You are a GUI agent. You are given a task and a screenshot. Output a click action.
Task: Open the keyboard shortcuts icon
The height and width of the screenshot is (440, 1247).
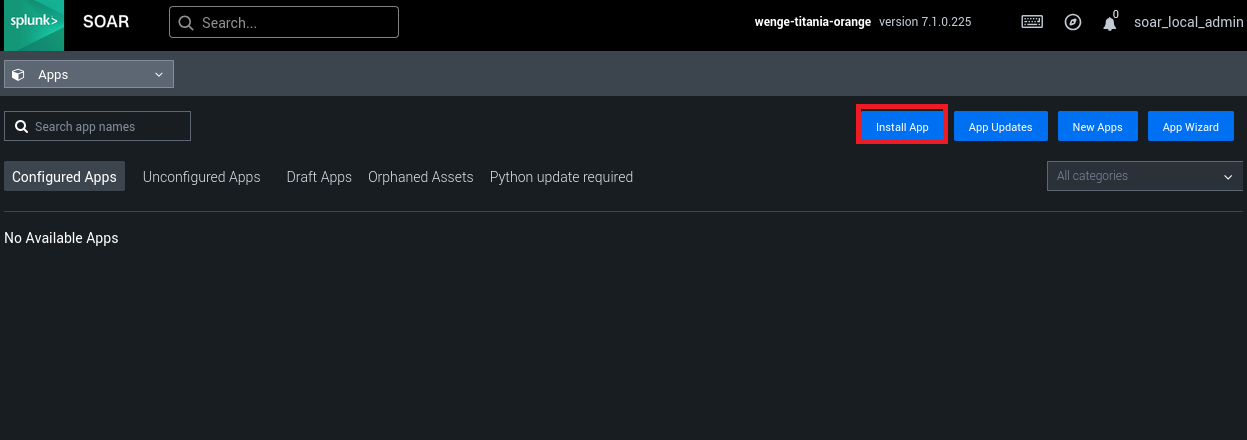1032,23
